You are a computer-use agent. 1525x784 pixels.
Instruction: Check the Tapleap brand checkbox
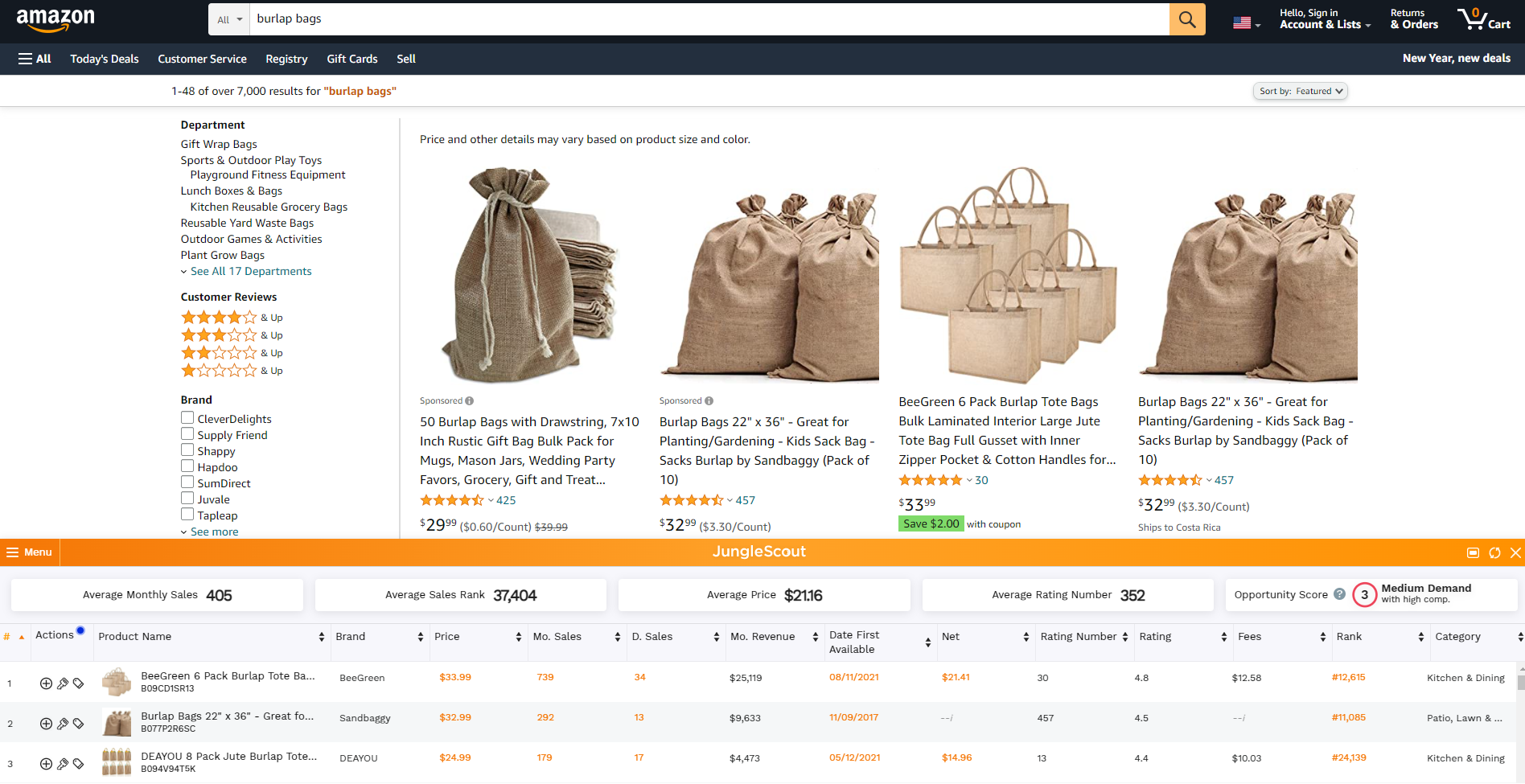point(187,515)
